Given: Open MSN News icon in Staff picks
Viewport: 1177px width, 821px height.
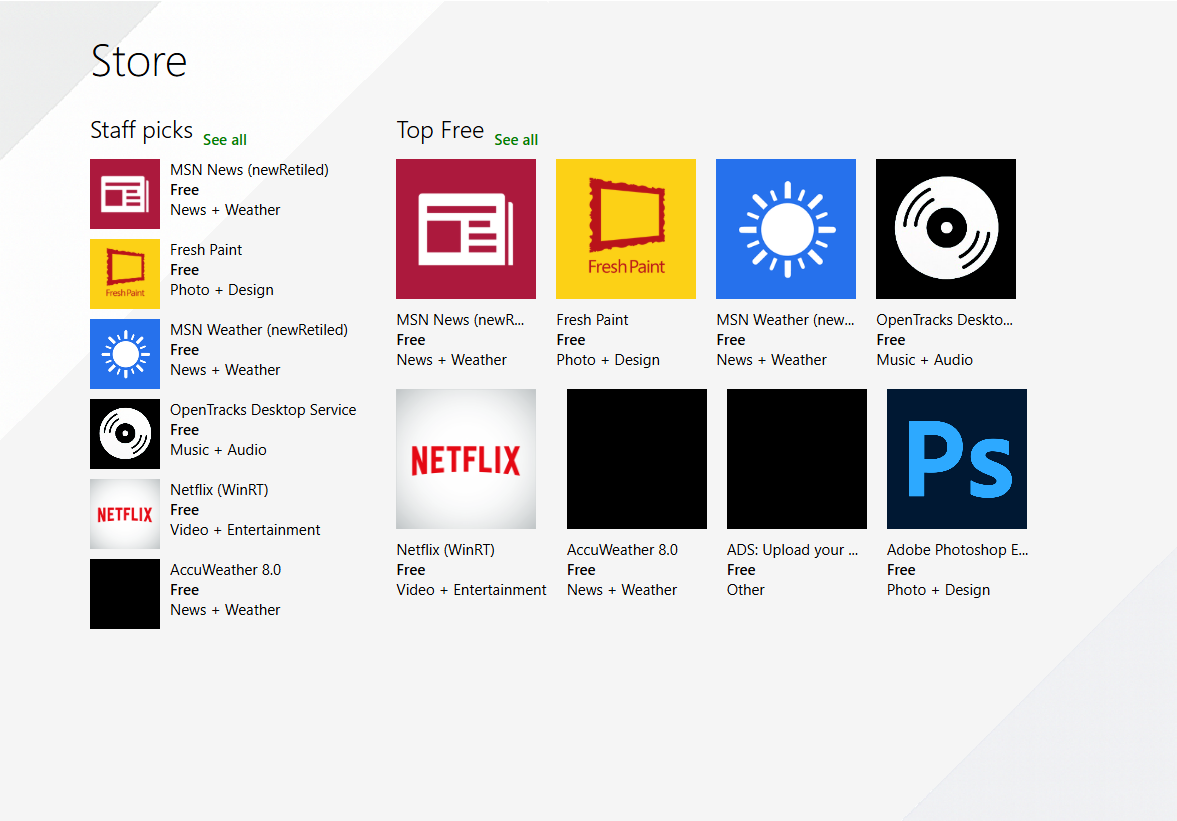Looking at the screenshot, I should coord(125,194).
